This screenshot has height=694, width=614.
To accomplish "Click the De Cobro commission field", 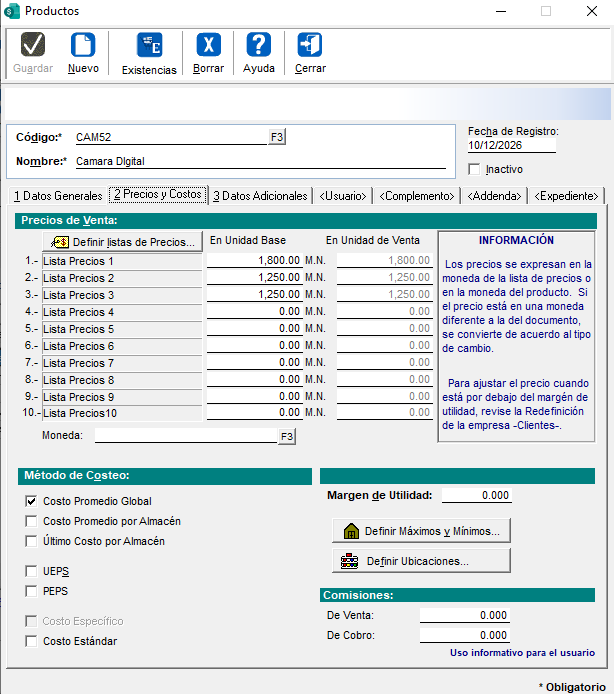I will coord(465,635).
